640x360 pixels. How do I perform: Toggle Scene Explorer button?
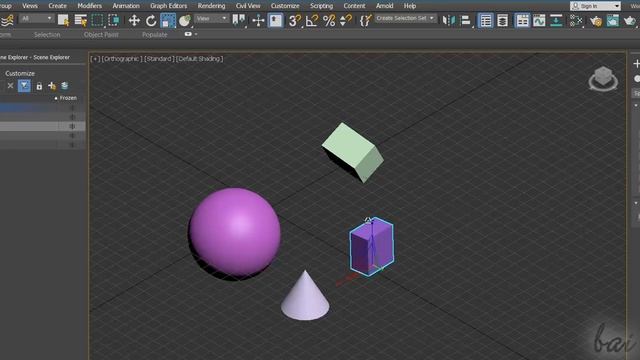[x=486, y=20]
